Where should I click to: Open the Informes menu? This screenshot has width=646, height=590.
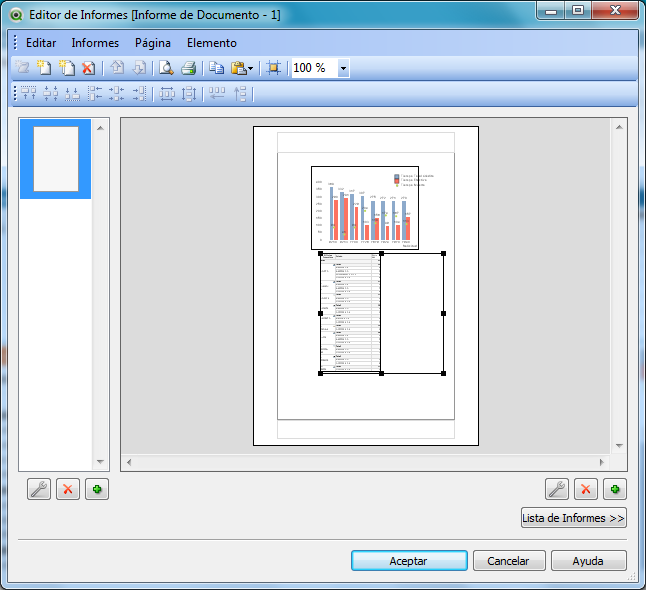(x=95, y=43)
